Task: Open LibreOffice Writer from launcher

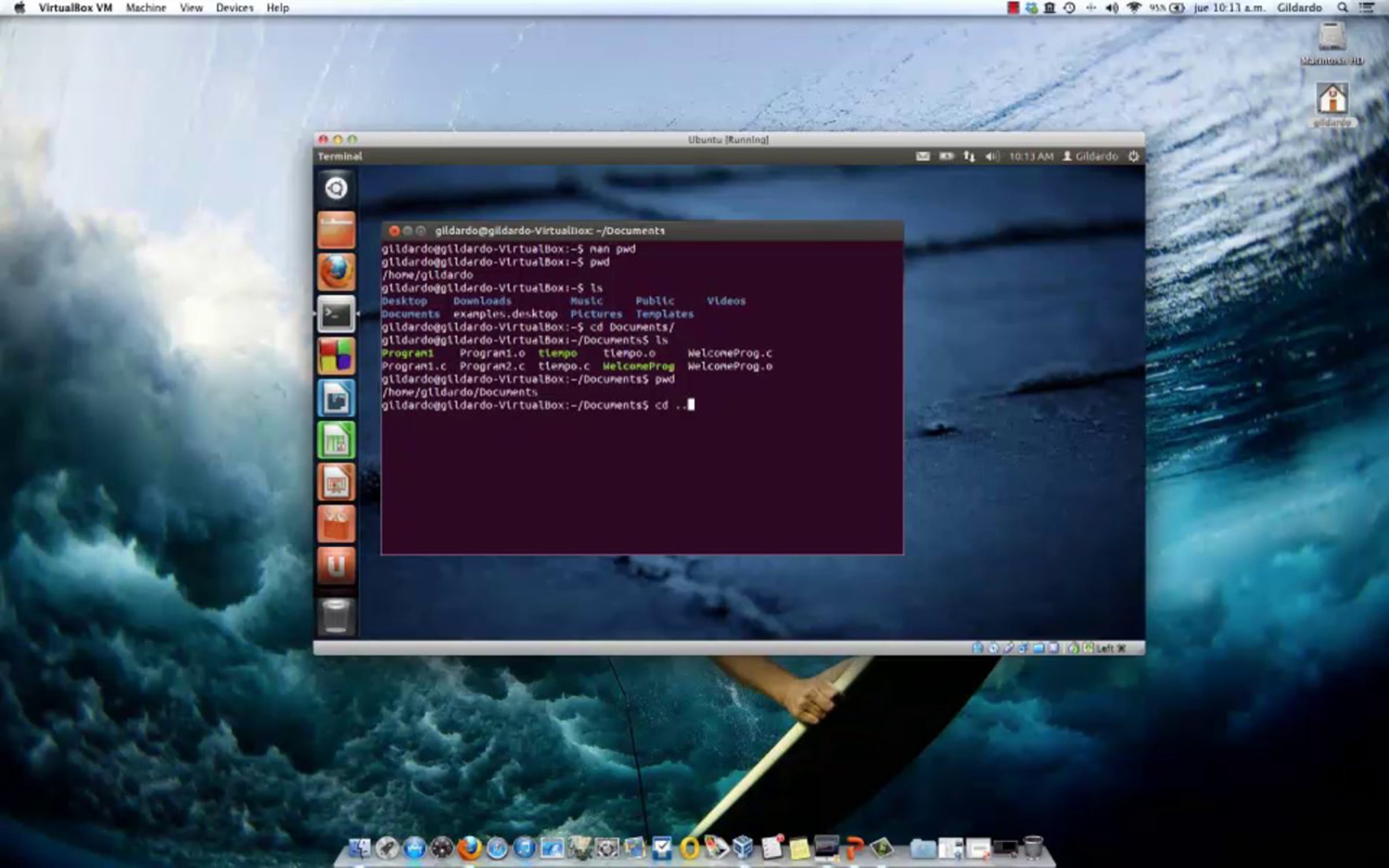Action: pos(336,398)
